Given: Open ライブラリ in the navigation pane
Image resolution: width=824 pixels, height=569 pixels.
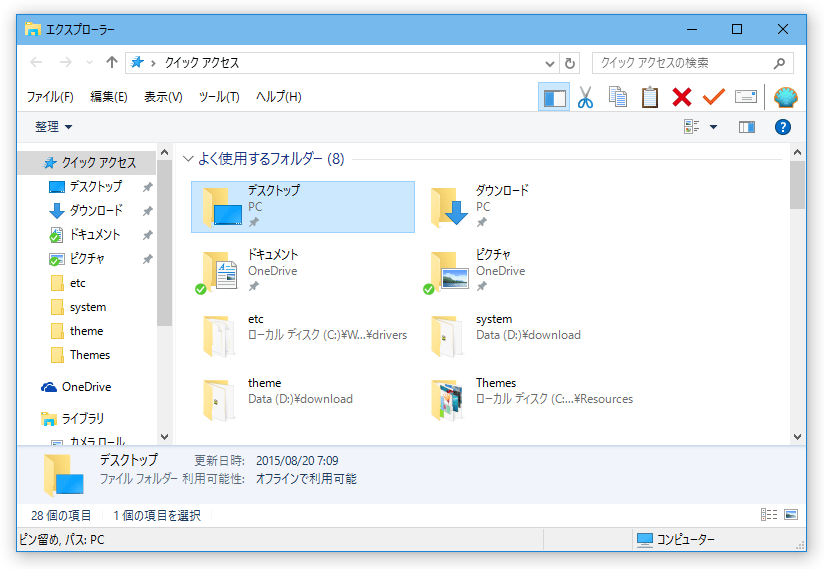Looking at the screenshot, I should tap(73, 419).
